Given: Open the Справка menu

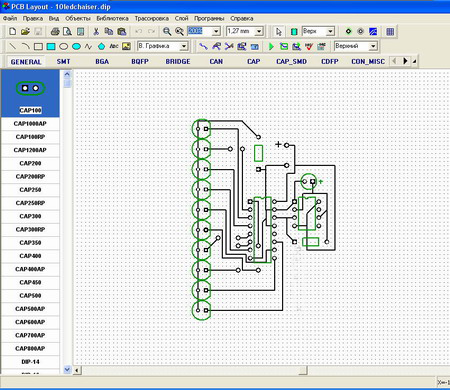Looking at the screenshot, I should pyautogui.click(x=242, y=18).
